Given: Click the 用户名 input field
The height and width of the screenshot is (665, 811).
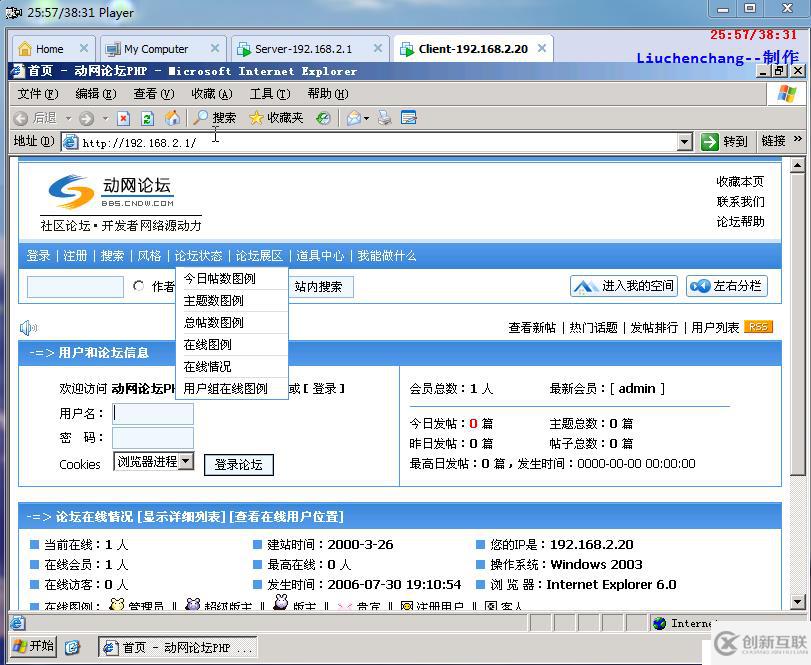Looking at the screenshot, I should pos(153,414).
